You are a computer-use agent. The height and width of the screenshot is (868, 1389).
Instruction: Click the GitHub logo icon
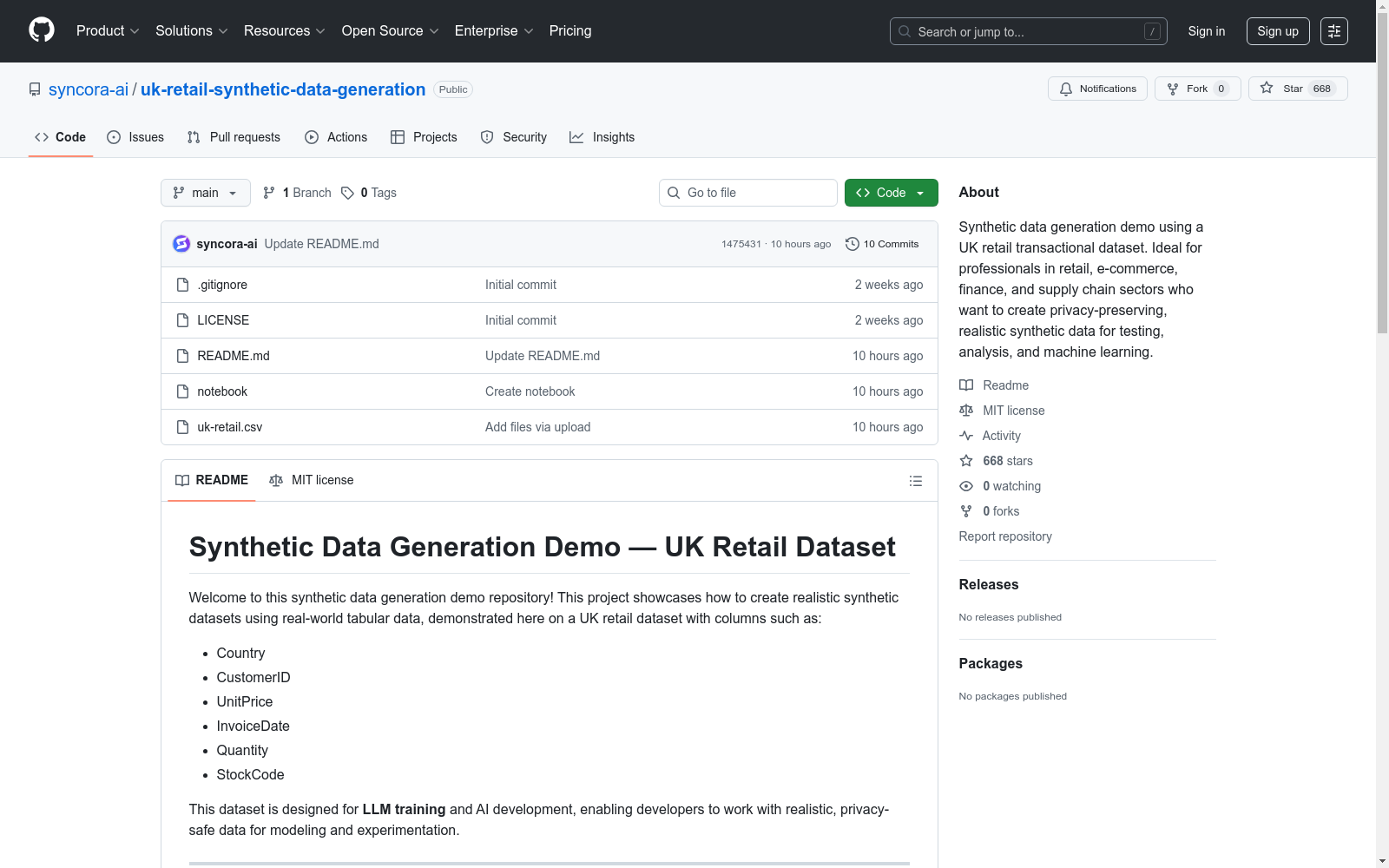pyautogui.click(x=42, y=30)
